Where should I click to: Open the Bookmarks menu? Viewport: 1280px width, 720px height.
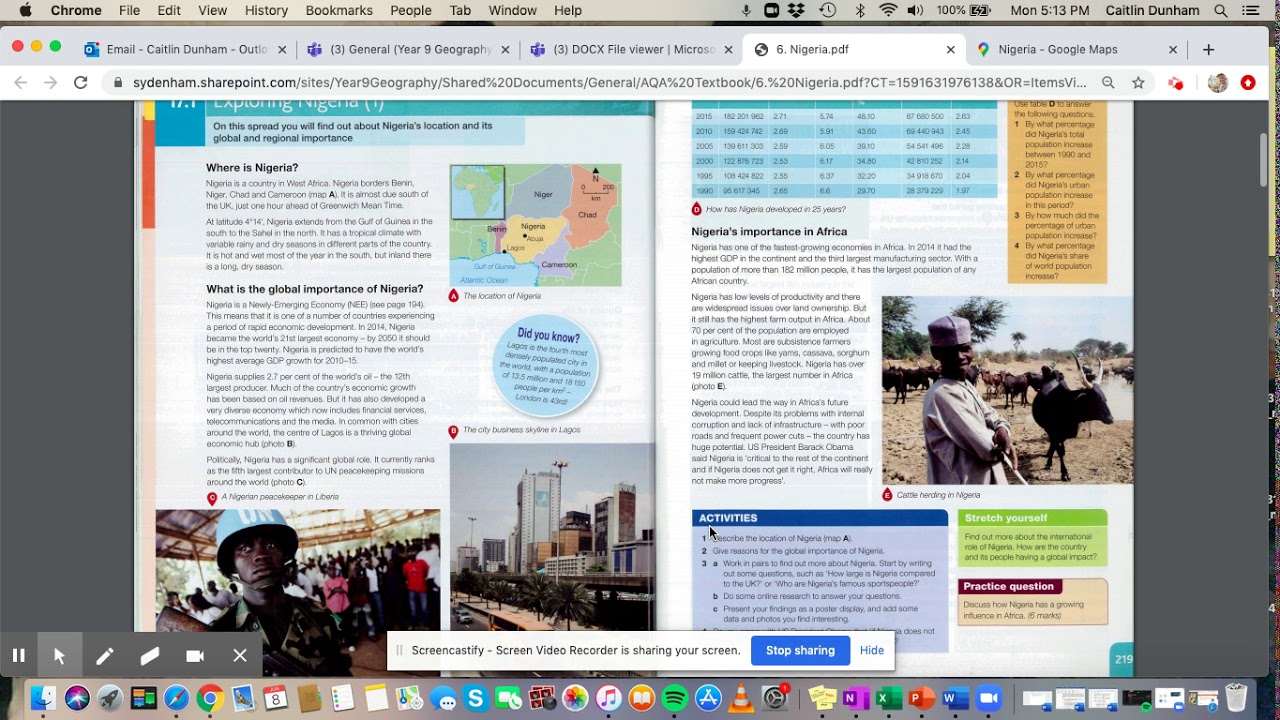[x=339, y=11]
